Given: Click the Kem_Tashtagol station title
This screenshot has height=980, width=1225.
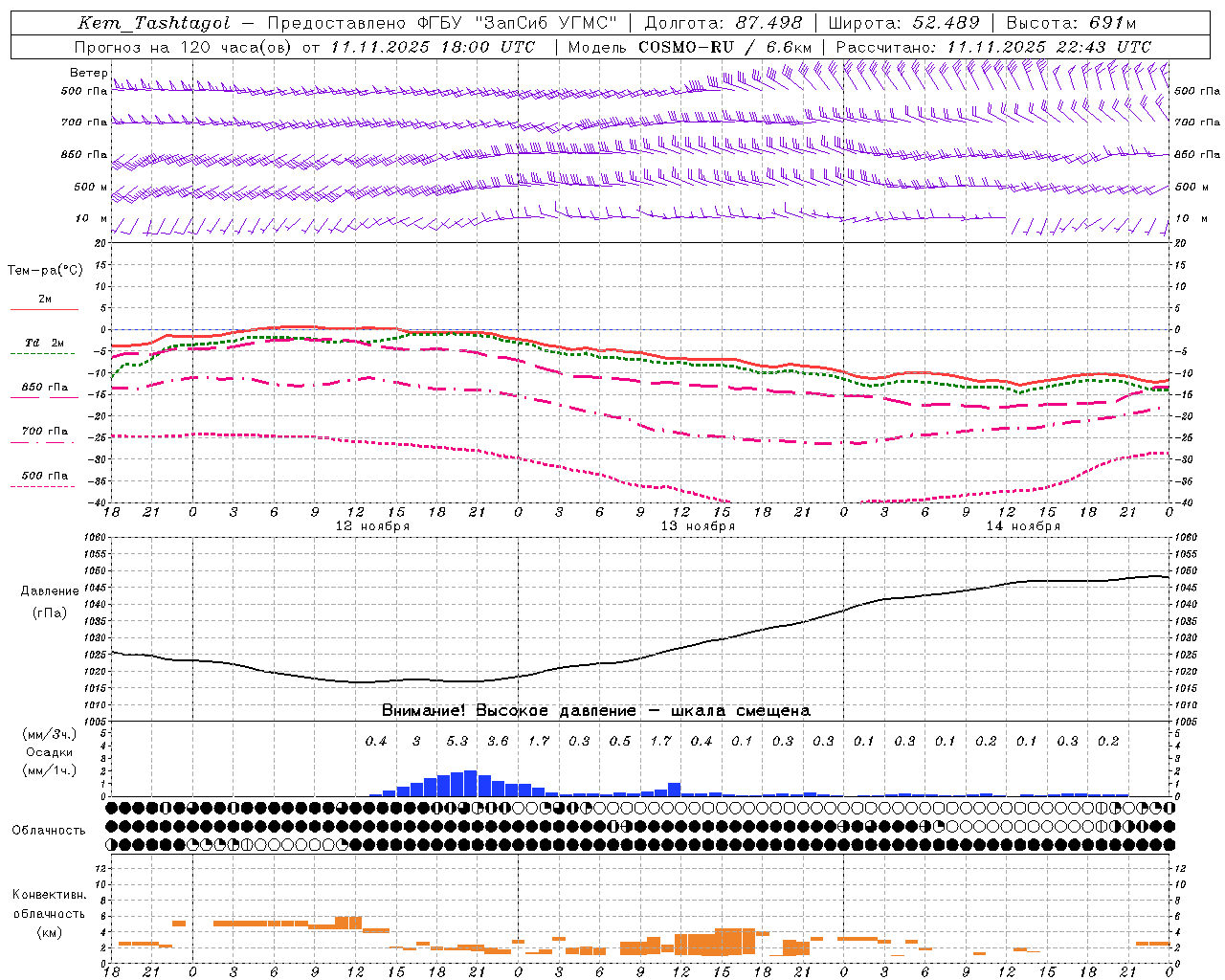Looking at the screenshot, I should coord(154,23).
